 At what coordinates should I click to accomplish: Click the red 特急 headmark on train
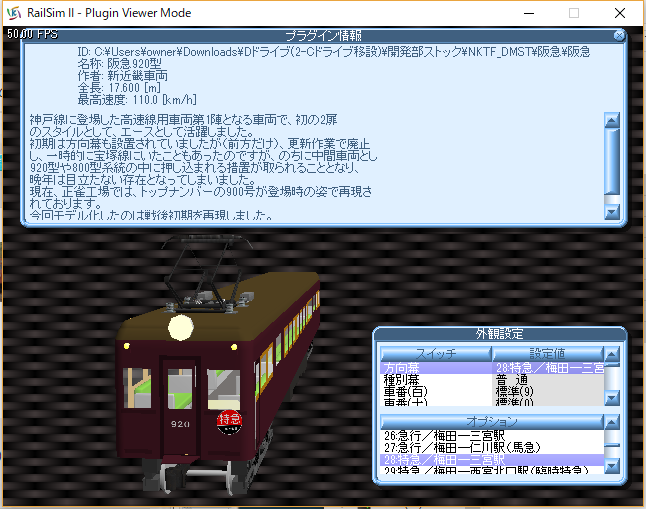coord(229,422)
